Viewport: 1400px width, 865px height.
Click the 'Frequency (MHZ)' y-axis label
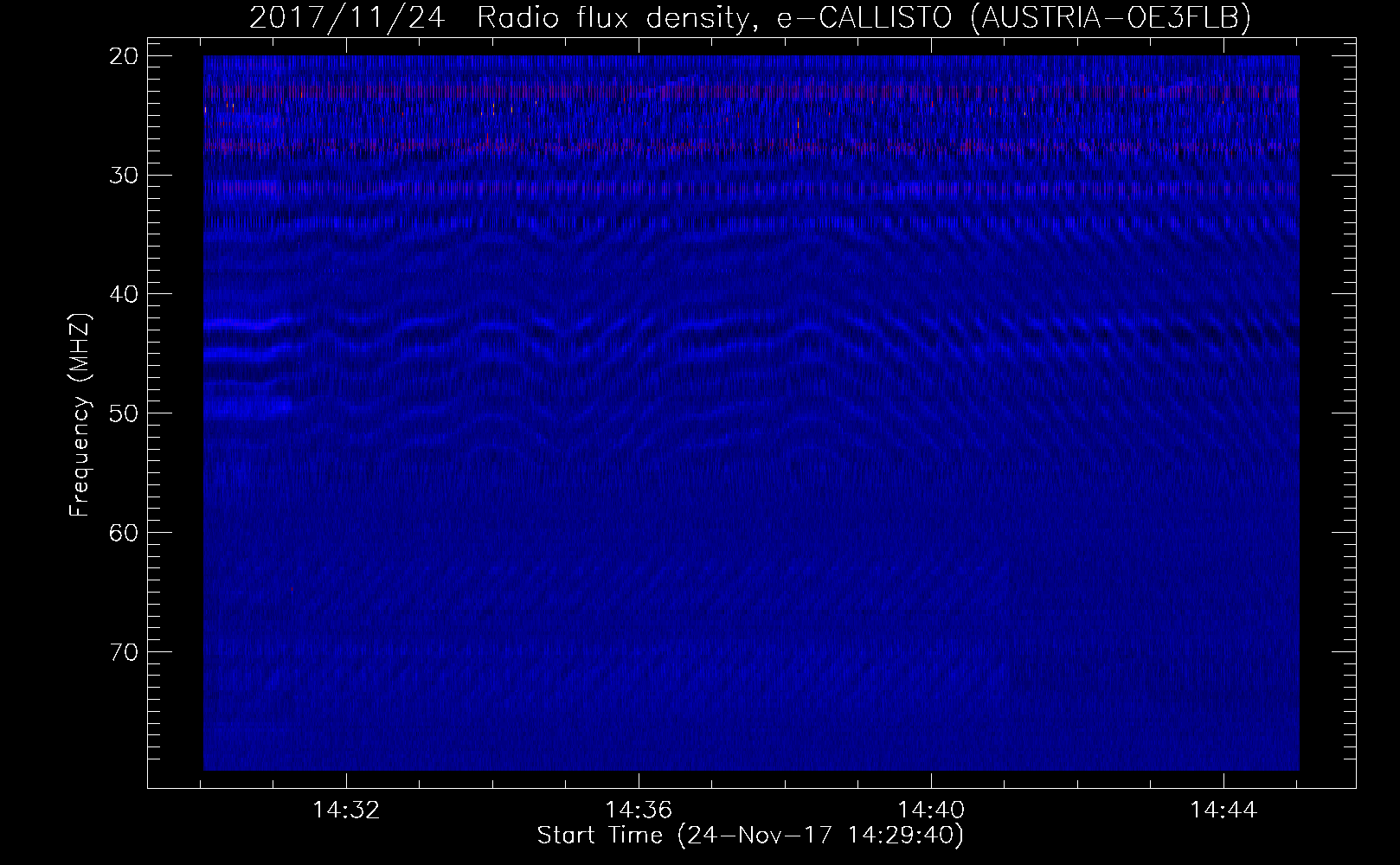click(80, 415)
